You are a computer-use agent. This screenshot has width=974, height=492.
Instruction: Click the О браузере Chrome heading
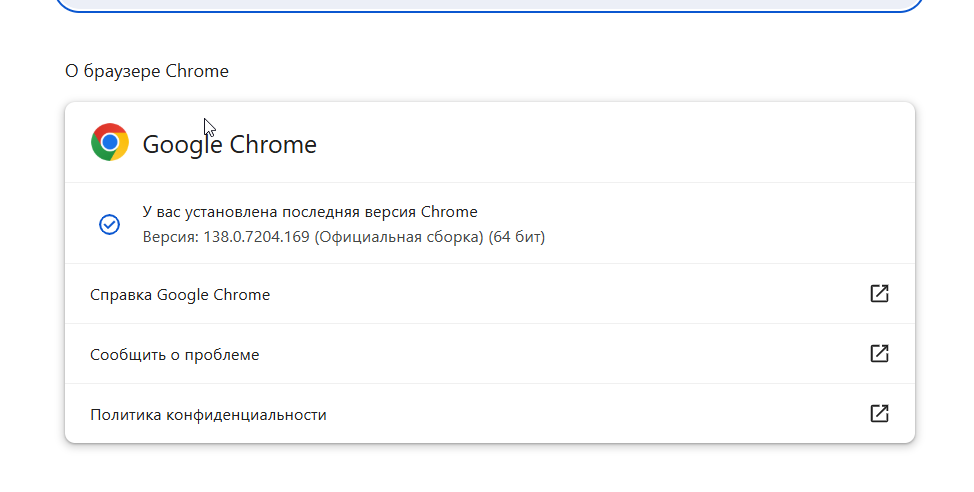pos(147,71)
